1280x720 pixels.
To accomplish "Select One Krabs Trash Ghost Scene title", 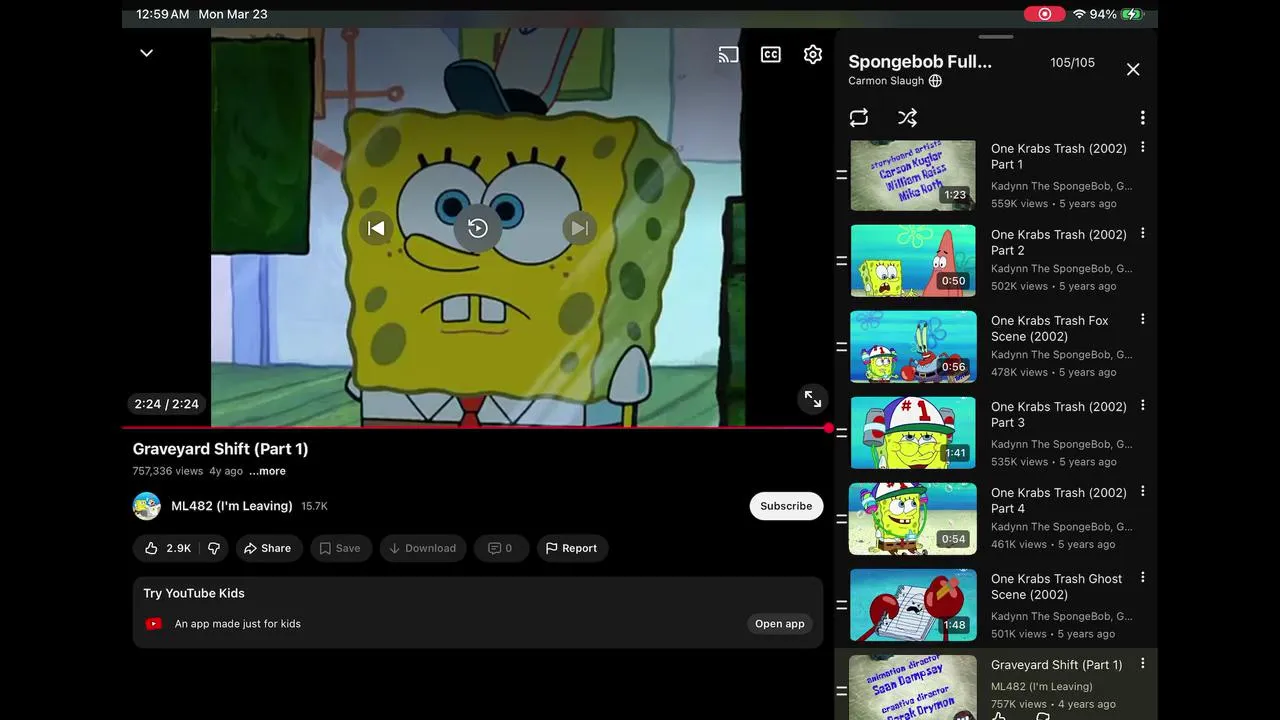I will point(1056,587).
